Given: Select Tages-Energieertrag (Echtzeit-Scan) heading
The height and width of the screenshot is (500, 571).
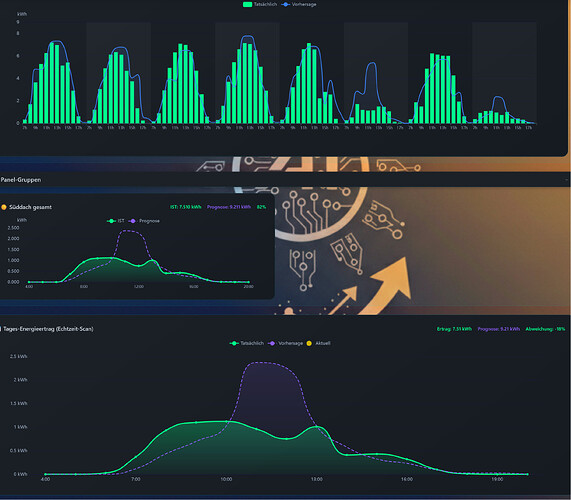Looking at the screenshot, I should (48, 329).
